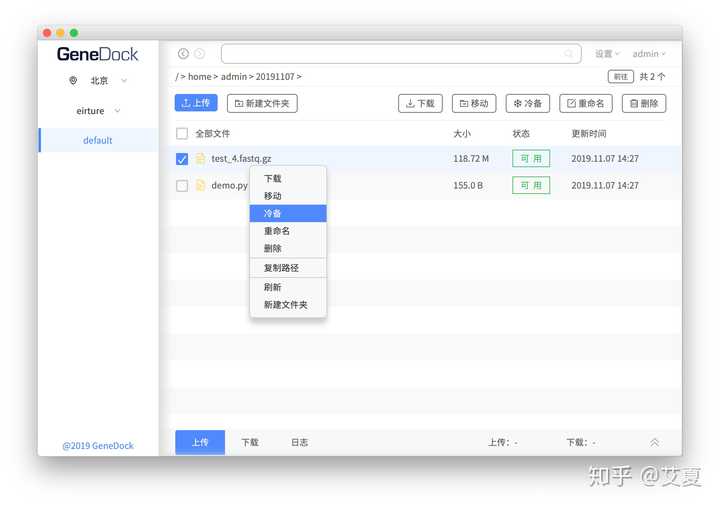Check the 全部文件 select-all checkbox
The image size is (720, 506).
tap(182, 134)
